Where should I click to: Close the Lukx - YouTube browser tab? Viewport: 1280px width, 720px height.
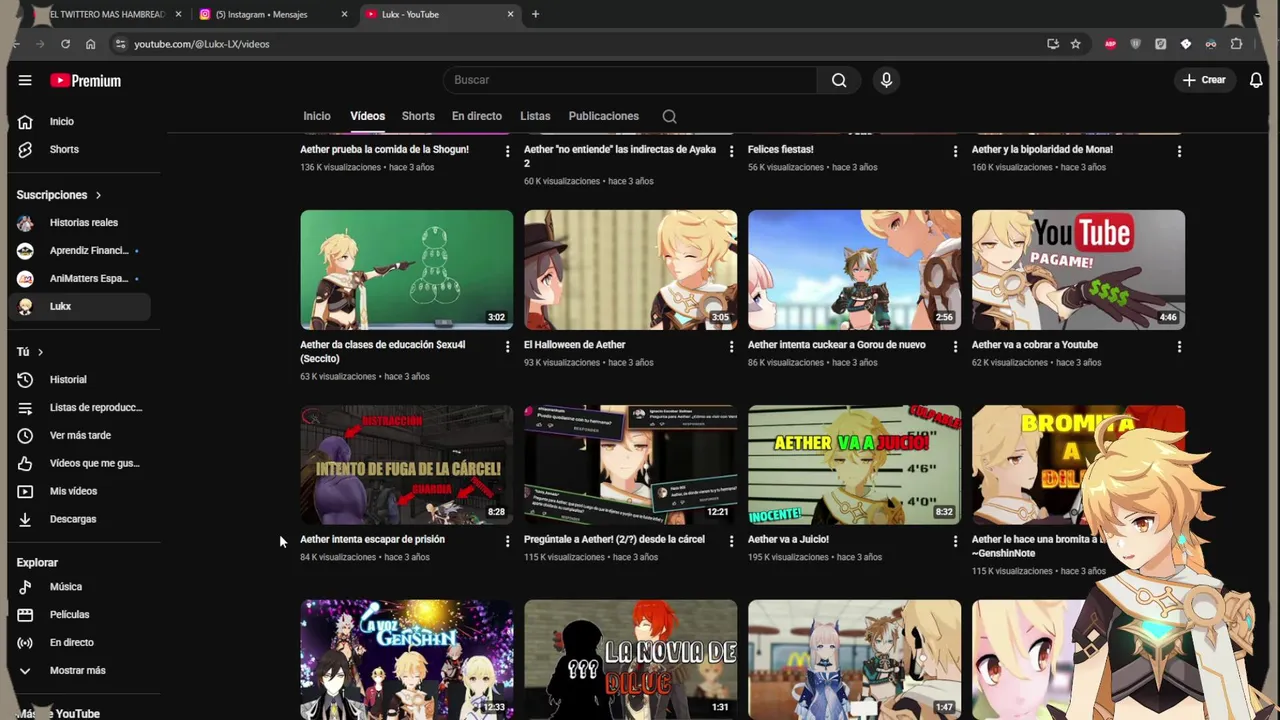(510, 14)
